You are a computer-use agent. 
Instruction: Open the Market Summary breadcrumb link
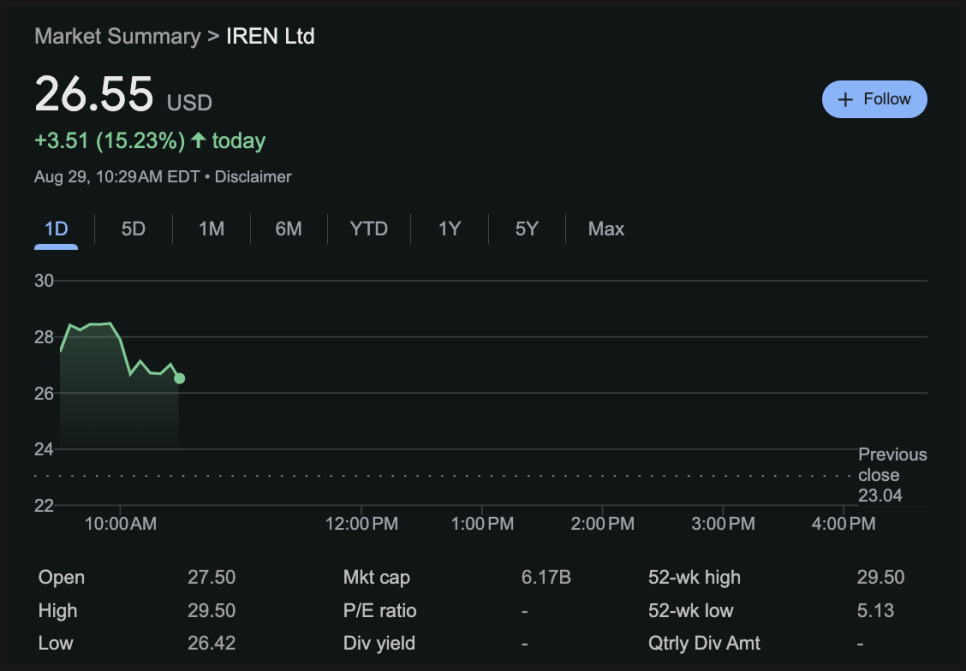click(118, 36)
